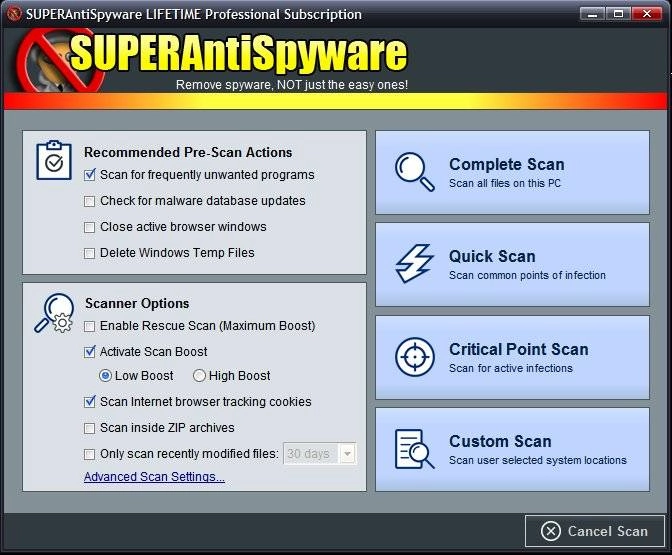This screenshot has width=672, height=555.
Task: Click the Quick Scan lightning bolt icon
Action: coord(414,264)
